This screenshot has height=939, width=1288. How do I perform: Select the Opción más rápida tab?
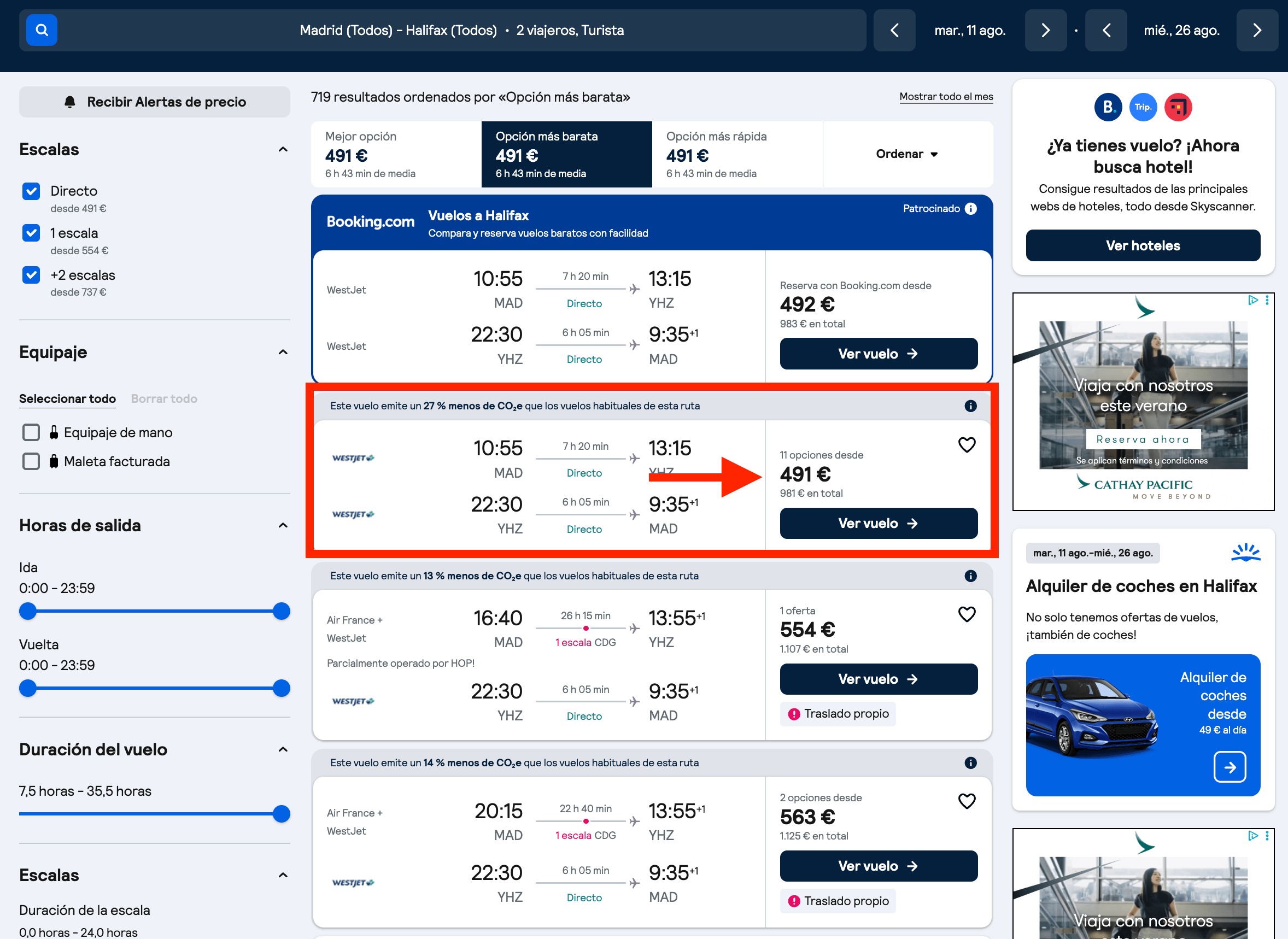tap(737, 154)
